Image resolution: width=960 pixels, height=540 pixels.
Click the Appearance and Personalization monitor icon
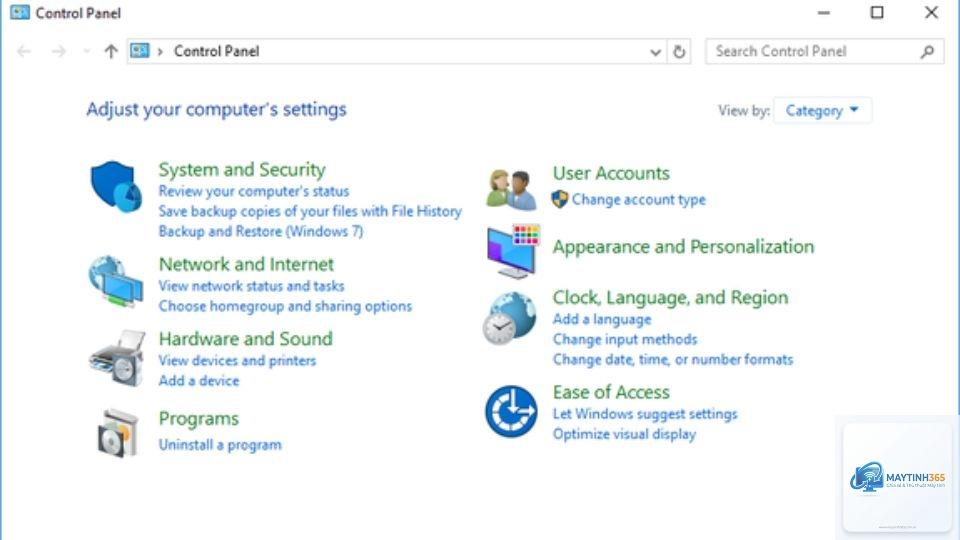tap(513, 251)
